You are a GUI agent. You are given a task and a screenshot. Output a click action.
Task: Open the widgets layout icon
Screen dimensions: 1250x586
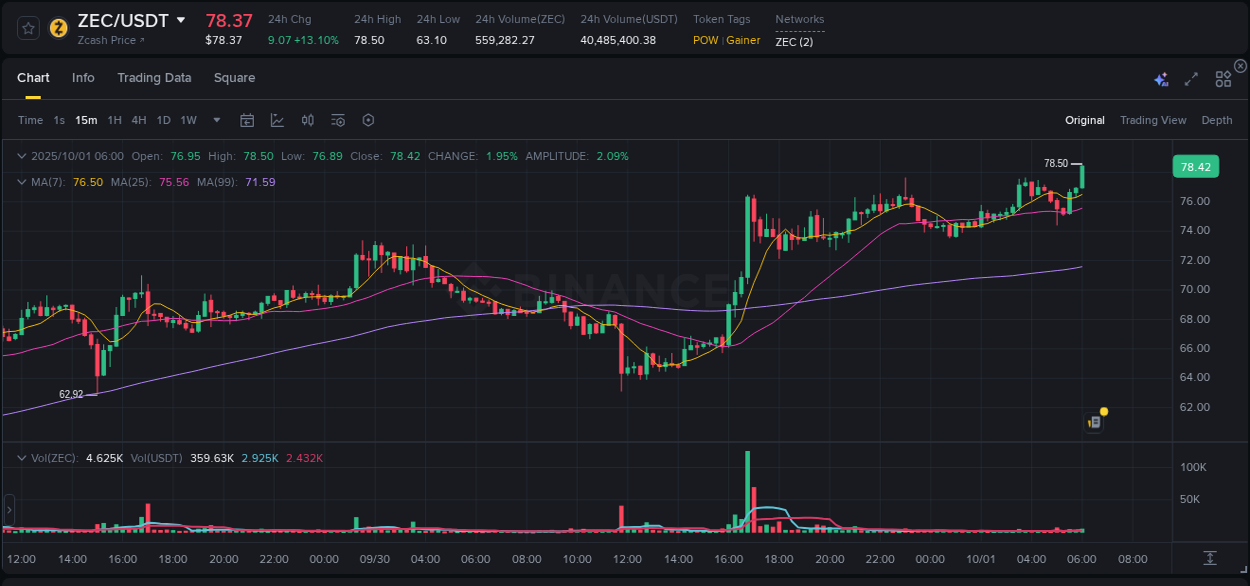tap(1223, 79)
